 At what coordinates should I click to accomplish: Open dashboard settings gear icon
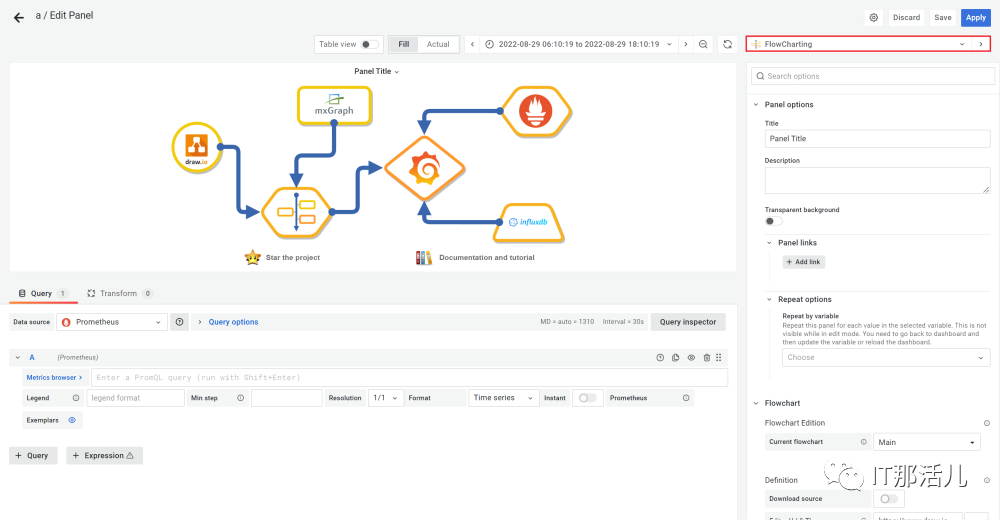(874, 17)
